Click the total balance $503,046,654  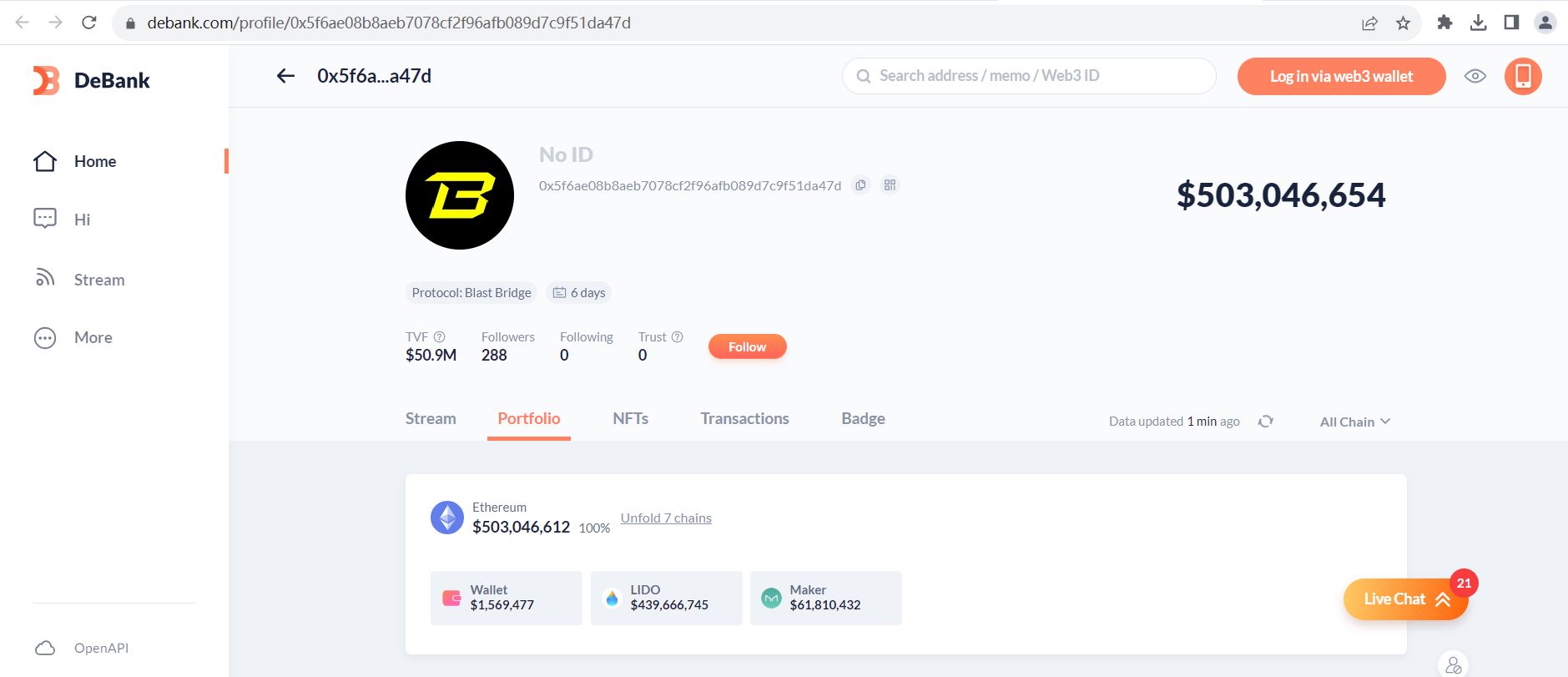1281,195
